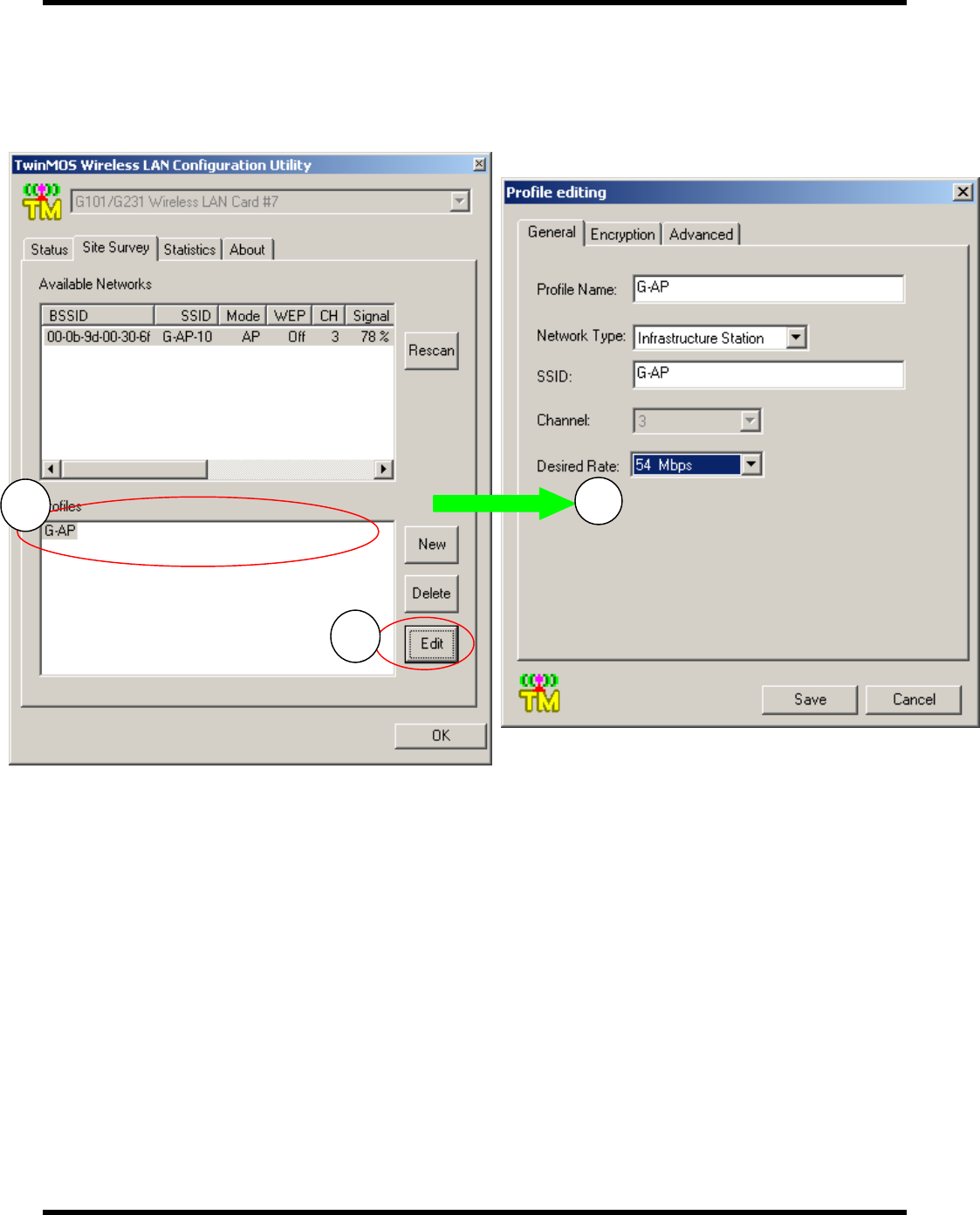Select the General tab in Profile editing

(552, 232)
